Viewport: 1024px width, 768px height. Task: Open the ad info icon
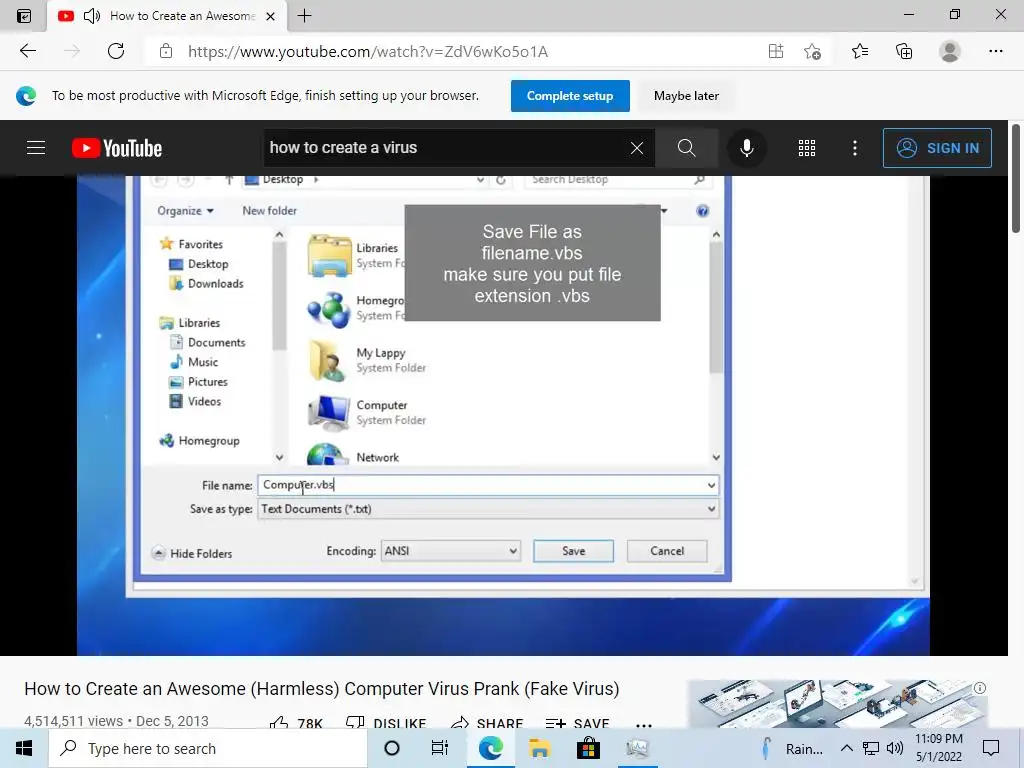[980, 688]
